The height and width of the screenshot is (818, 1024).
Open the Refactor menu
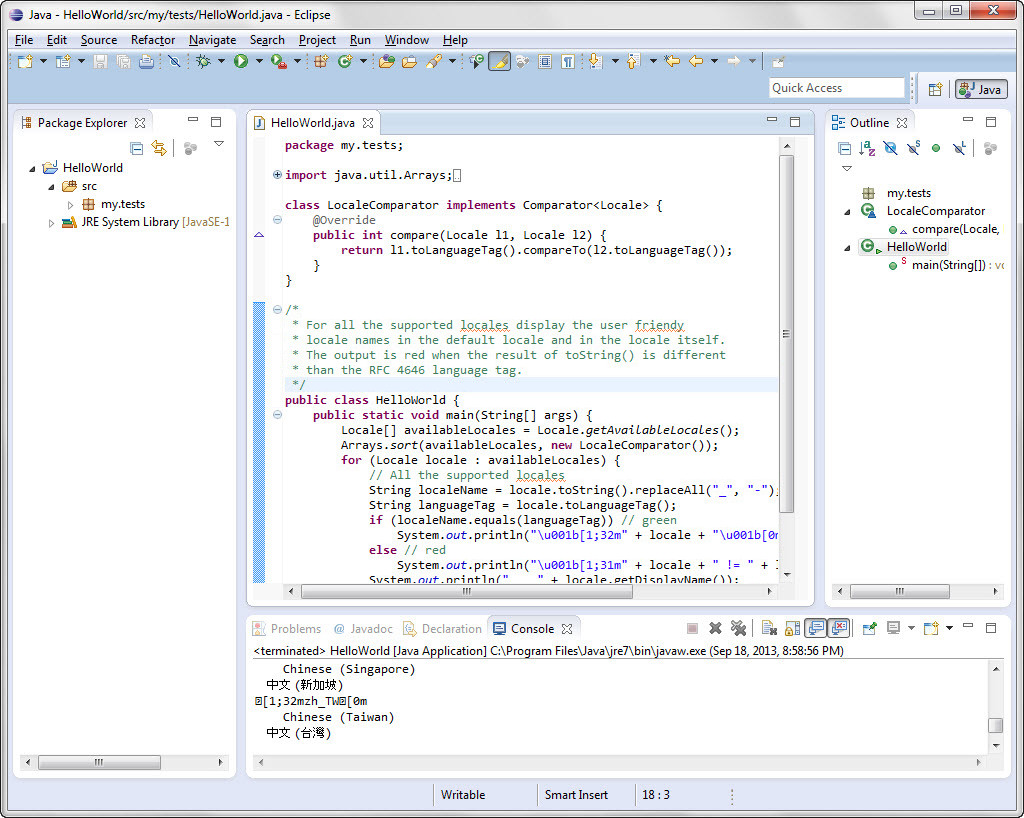click(x=153, y=40)
